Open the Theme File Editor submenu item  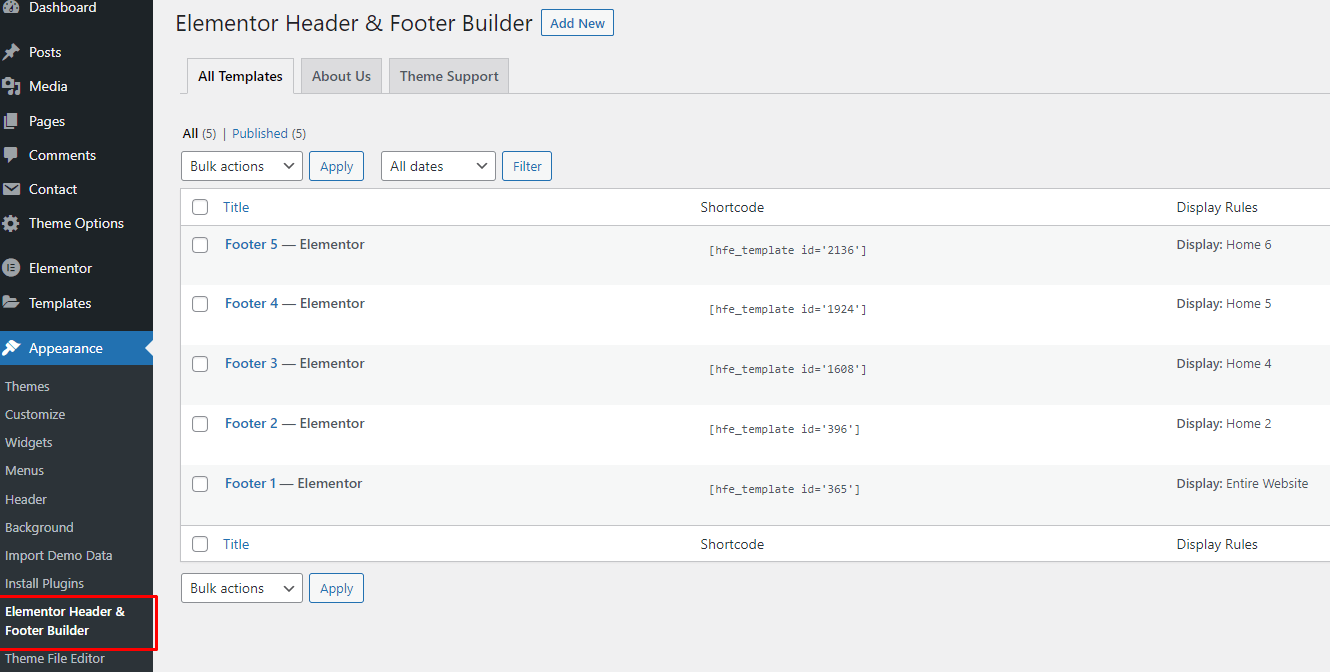[x=55, y=658]
